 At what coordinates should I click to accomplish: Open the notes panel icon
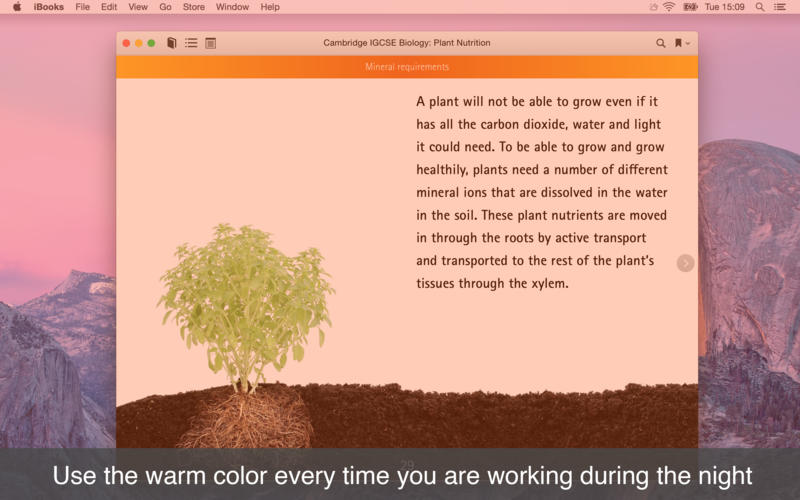[x=210, y=43]
